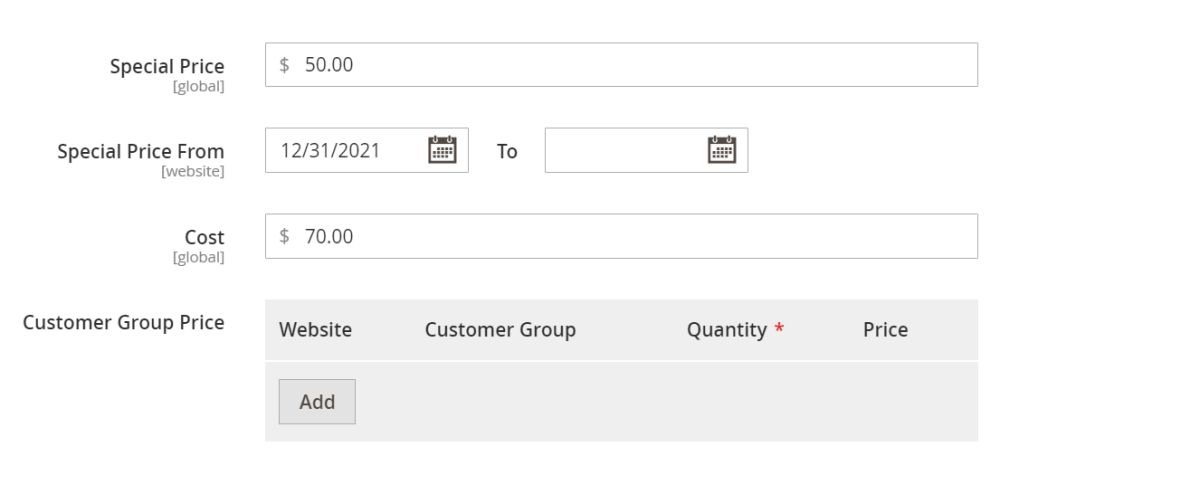Click the red asterisk beside Quantity

click(x=779, y=330)
